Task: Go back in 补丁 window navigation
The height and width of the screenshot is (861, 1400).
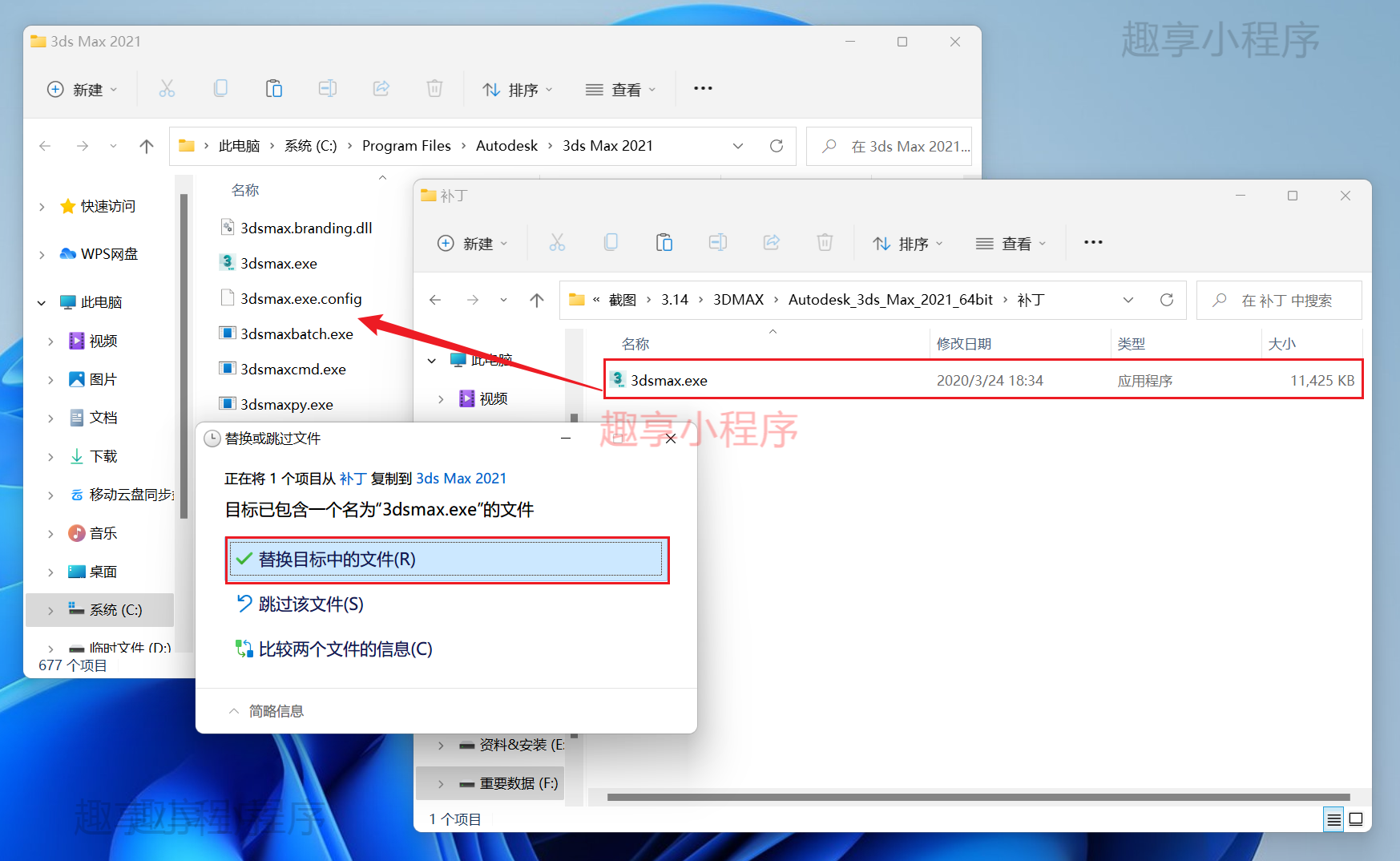Action: 435,300
